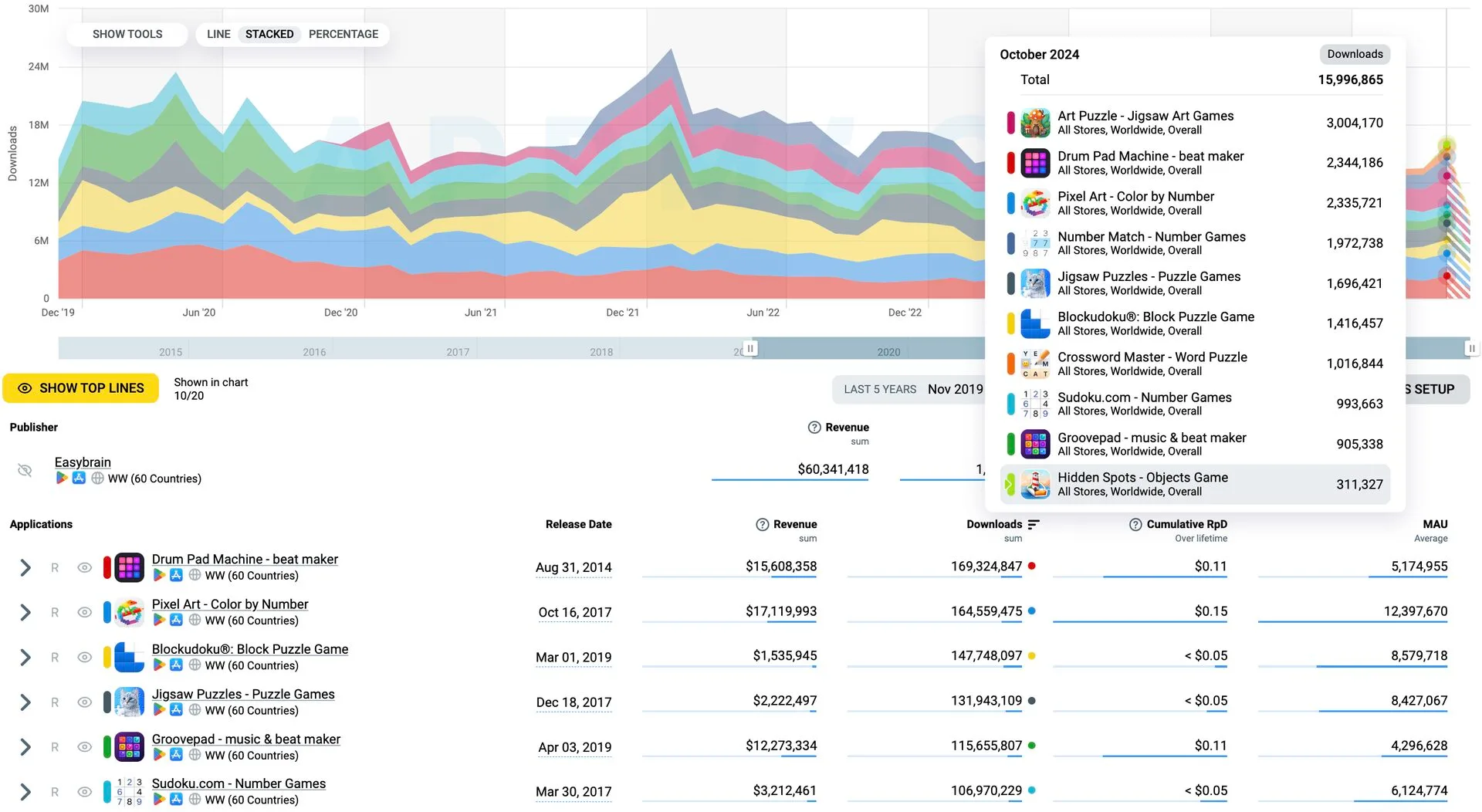Expand the Groovepad row
The height and width of the screenshot is (812, 1482).
tap(25, 747)
